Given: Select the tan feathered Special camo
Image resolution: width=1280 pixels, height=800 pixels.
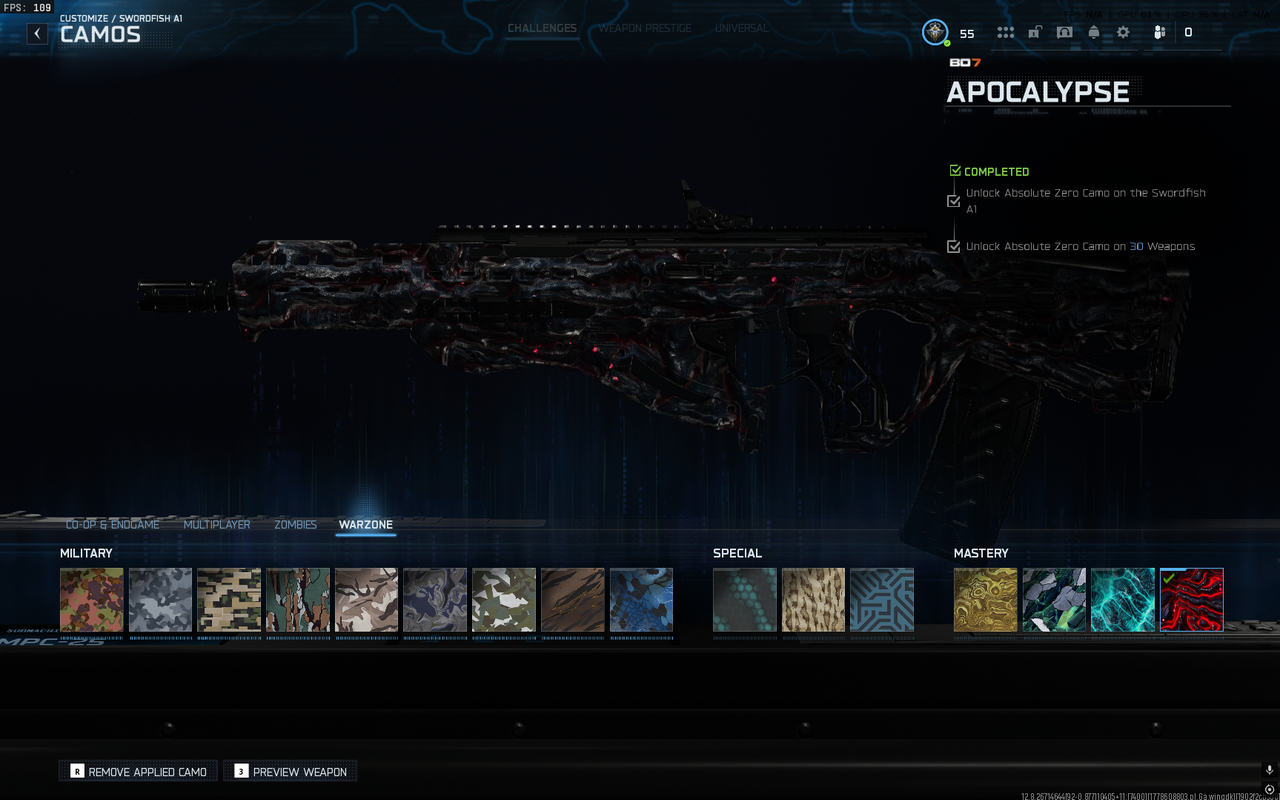Looking at the screenshot, I should click(813, 600).
